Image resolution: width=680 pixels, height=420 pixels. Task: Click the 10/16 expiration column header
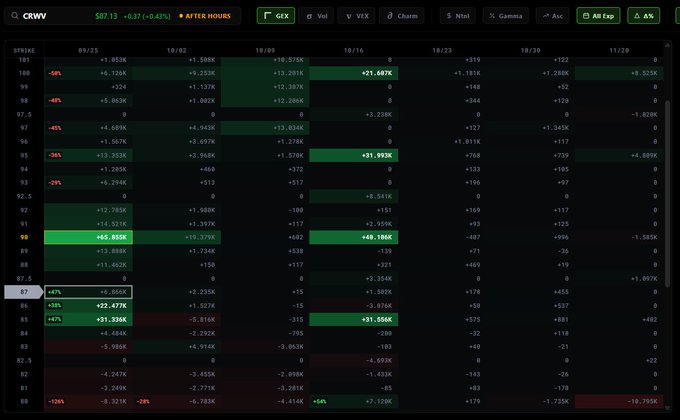tap(353, 50)
